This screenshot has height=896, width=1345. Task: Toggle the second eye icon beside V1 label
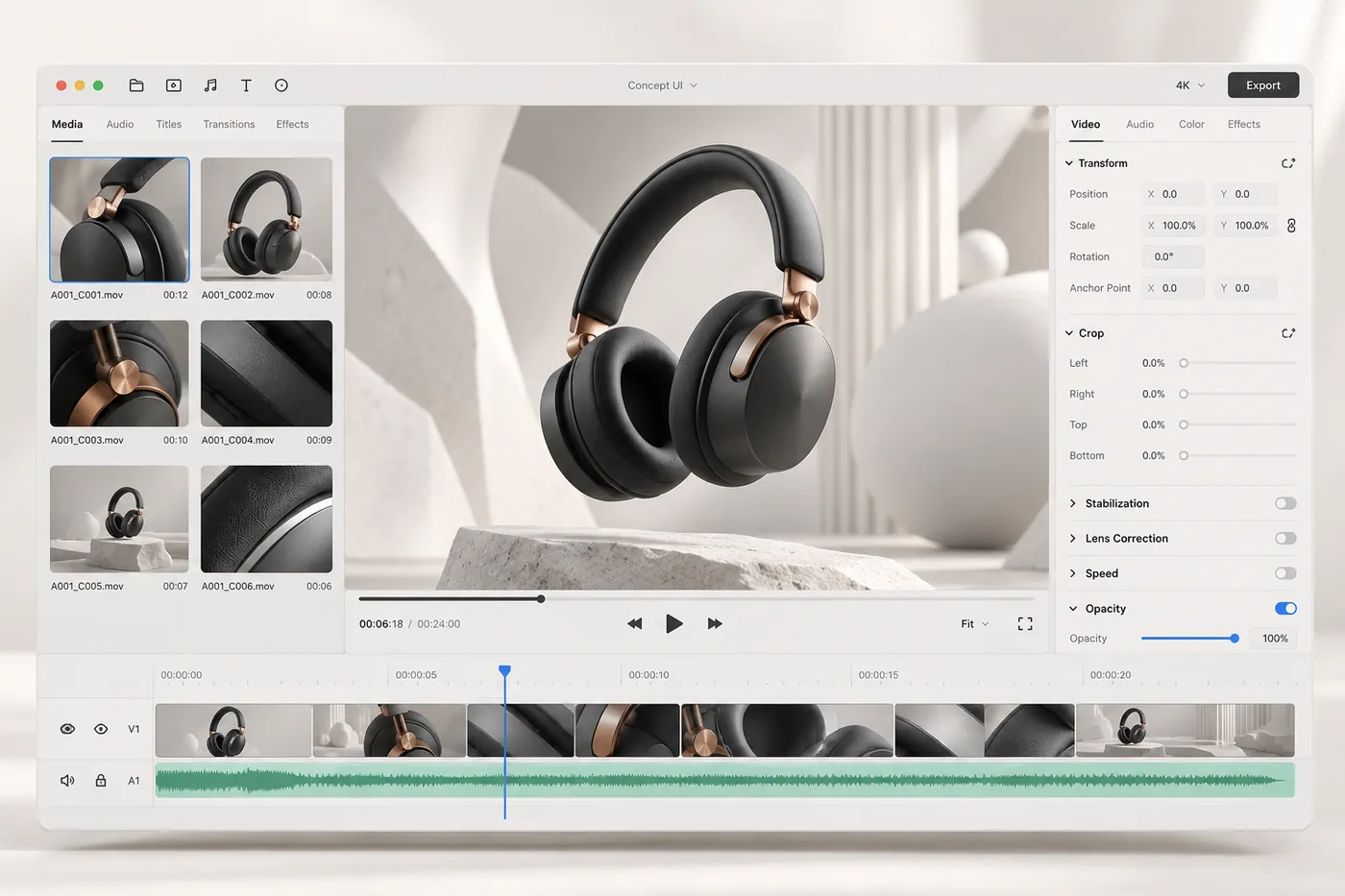(x=101, y=729)
